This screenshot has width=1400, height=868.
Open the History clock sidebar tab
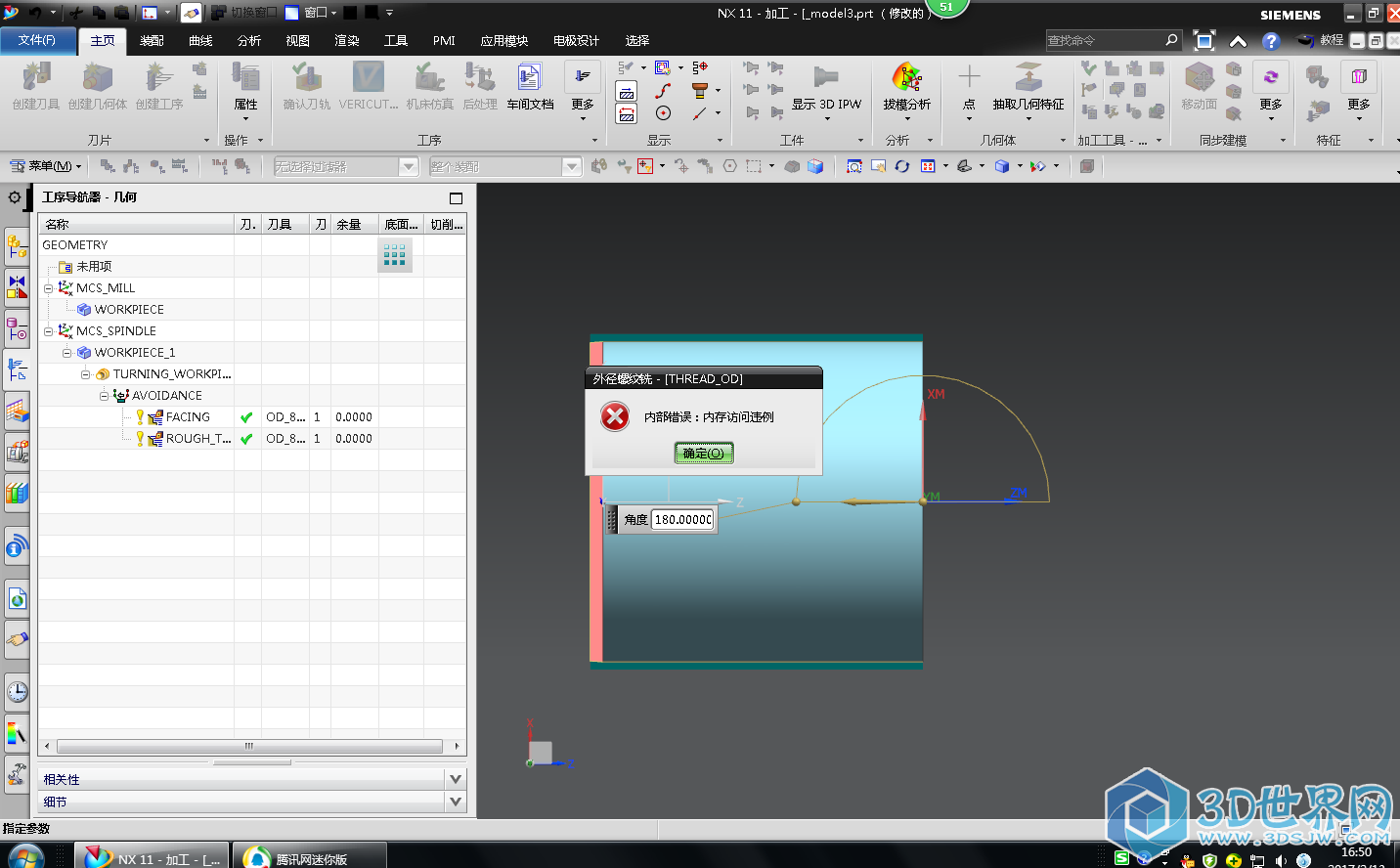point(17,692)
